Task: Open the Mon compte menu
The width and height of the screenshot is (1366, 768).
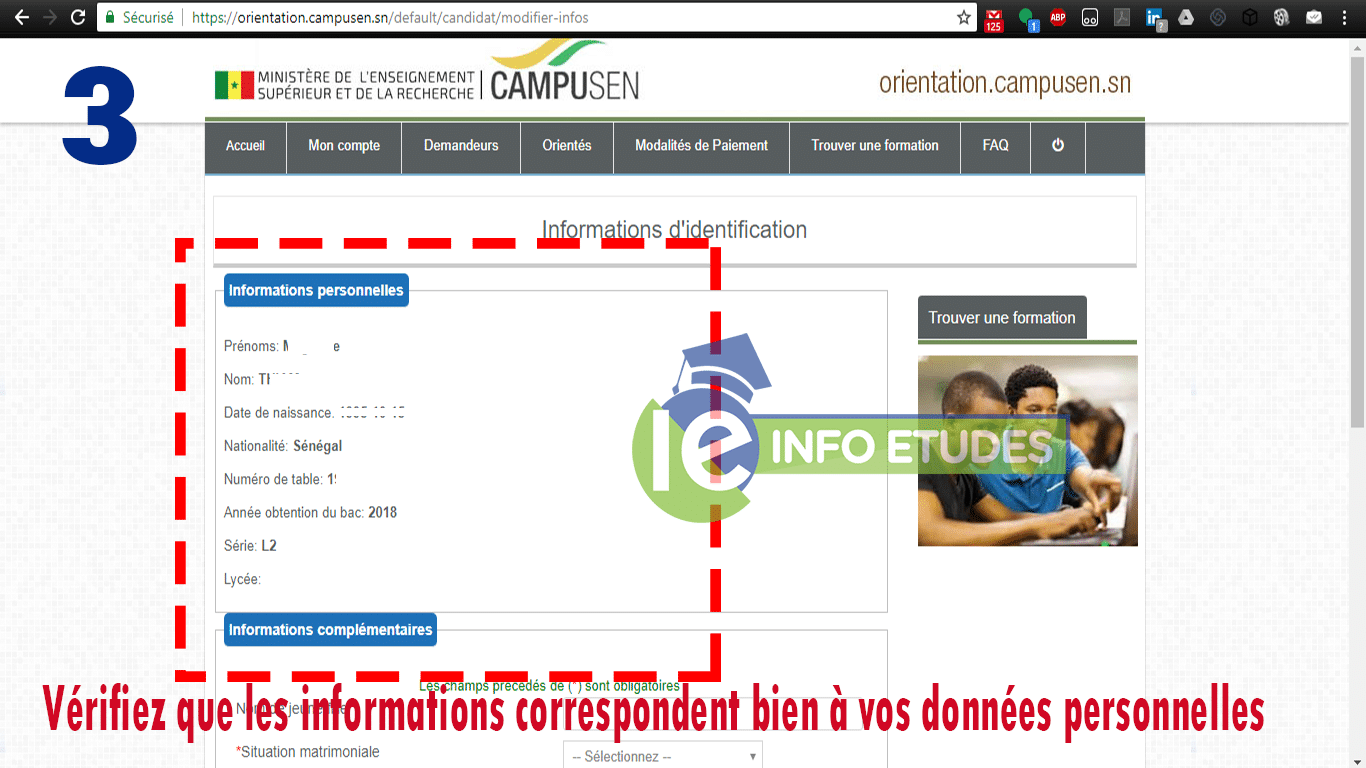Action: (x=344, y=145)
